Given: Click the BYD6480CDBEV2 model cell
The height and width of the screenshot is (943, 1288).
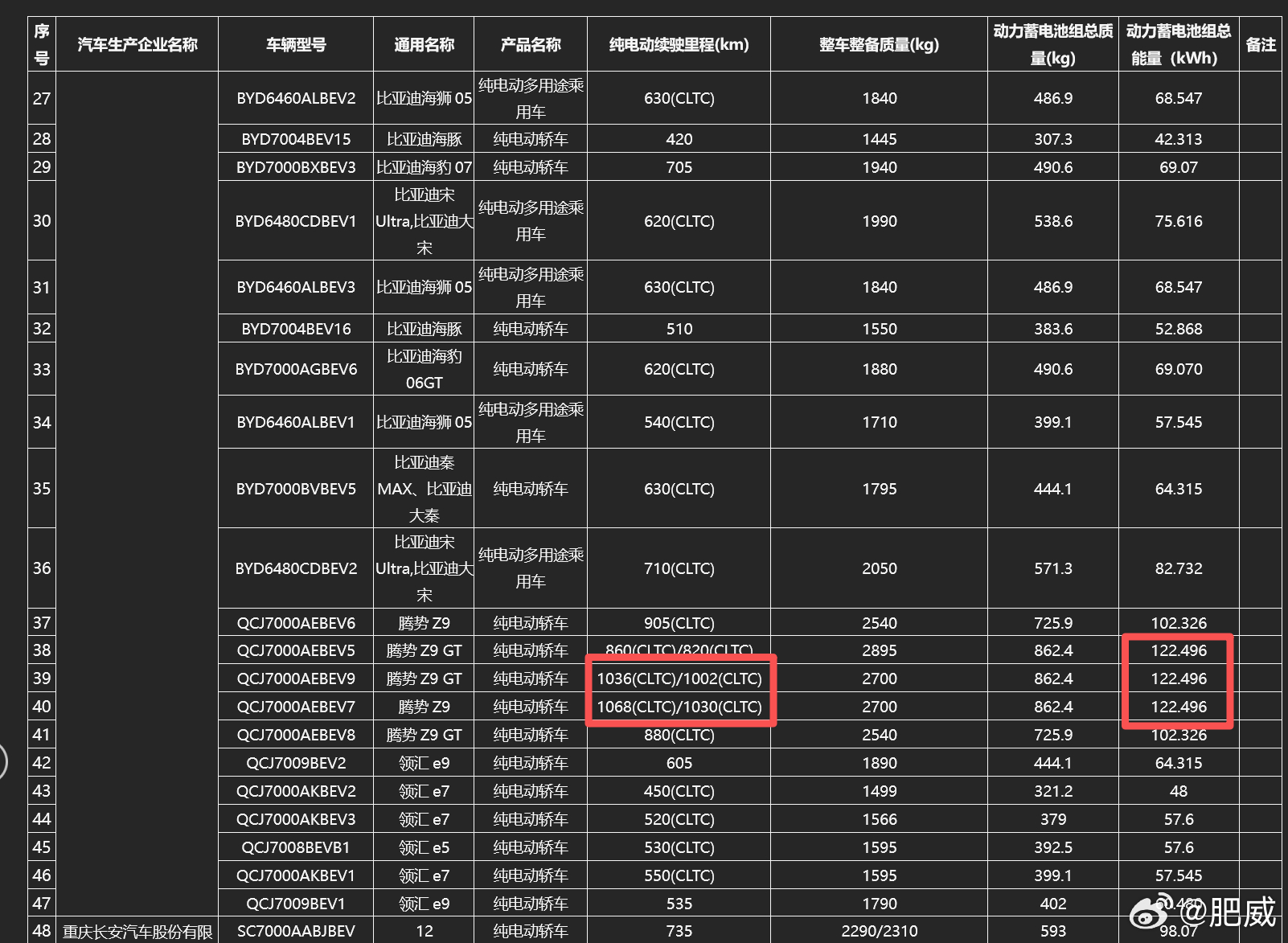Looking at the screenshot, I should (x=295, y=568).
